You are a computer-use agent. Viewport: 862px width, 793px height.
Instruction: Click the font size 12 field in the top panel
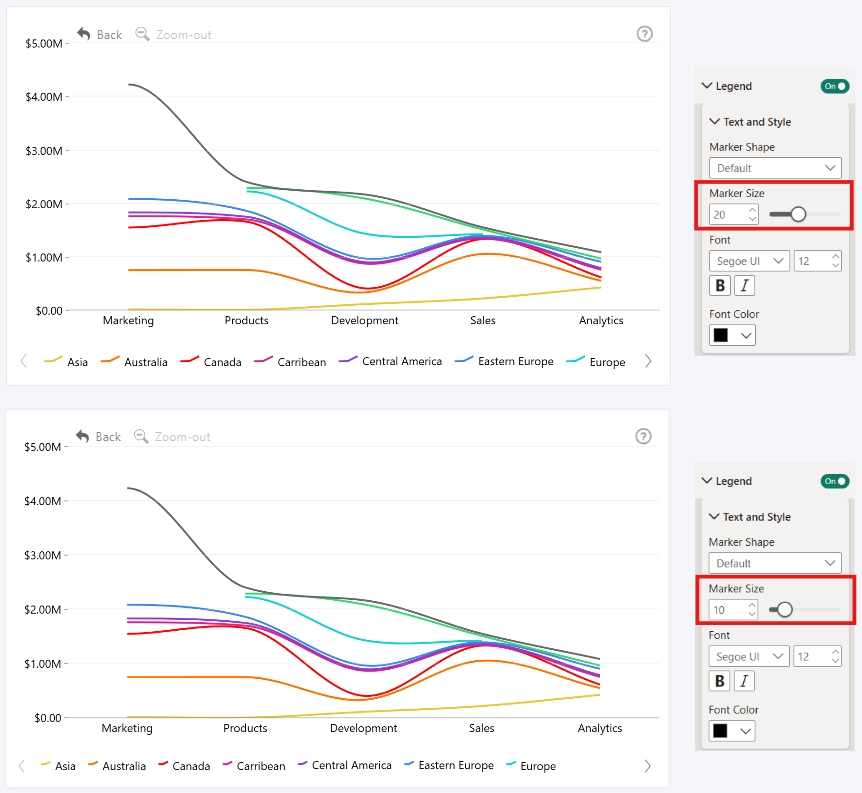pos(817,261)
